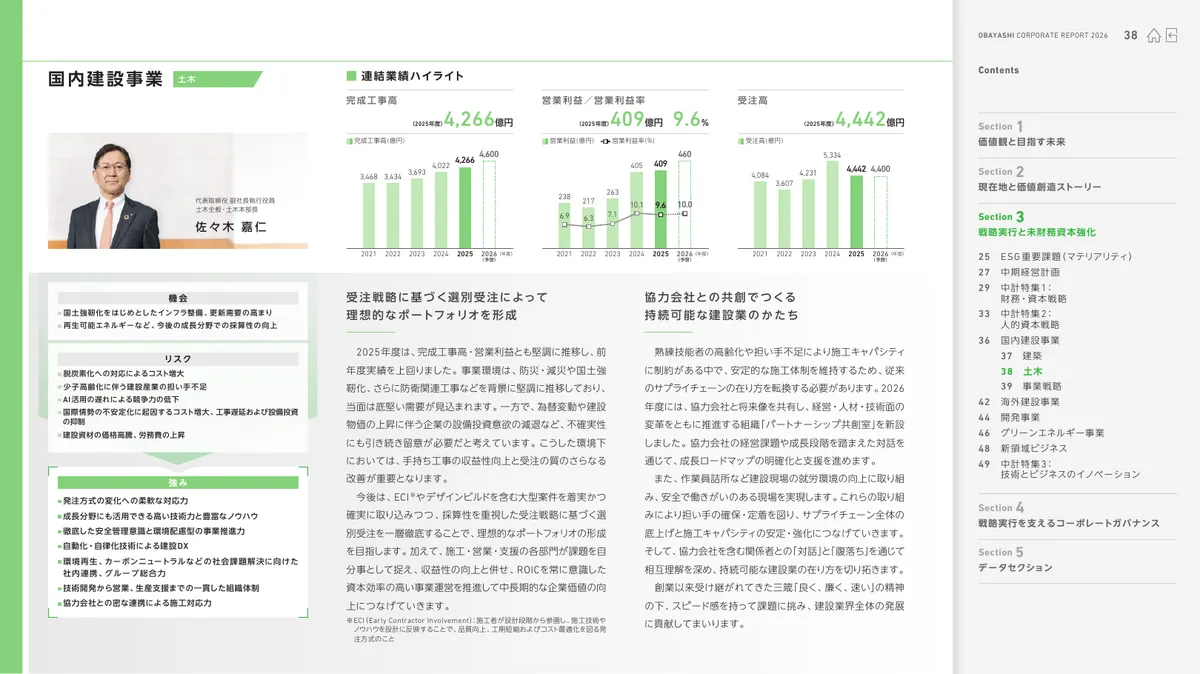The width and height of the screenshot is (1200, 674).
Task: Click heading 受注戦略に基づく選別受注によって
Action: pos(446,297)
